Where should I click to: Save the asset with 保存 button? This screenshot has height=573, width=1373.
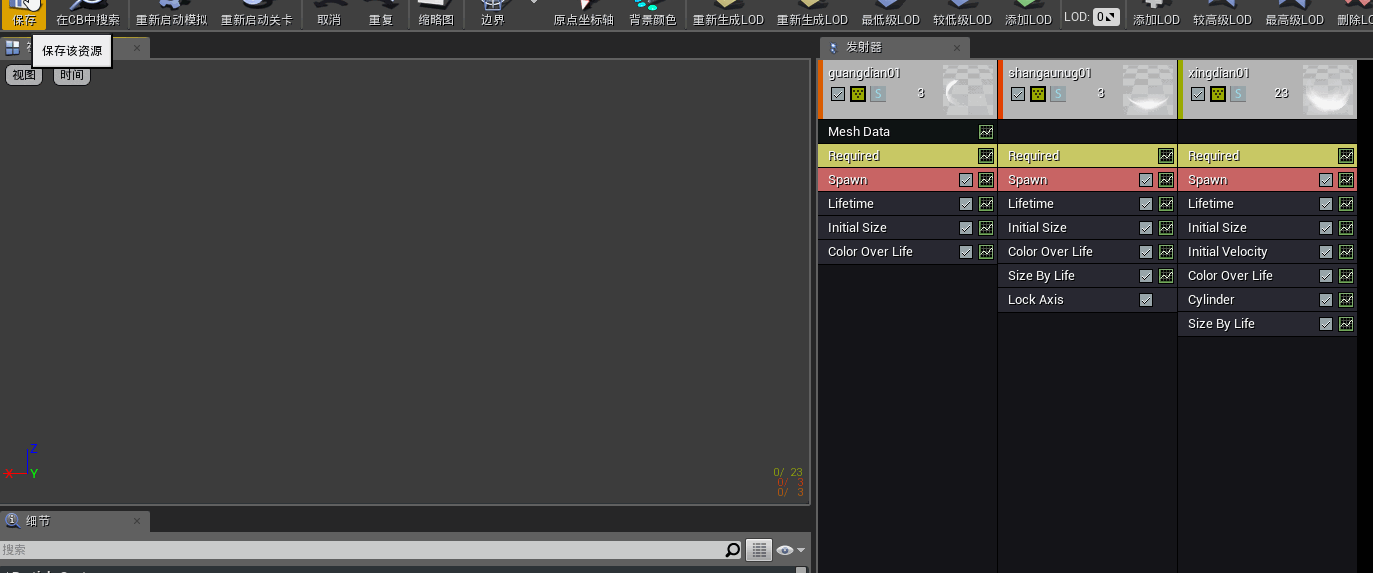tap(24, 14)
